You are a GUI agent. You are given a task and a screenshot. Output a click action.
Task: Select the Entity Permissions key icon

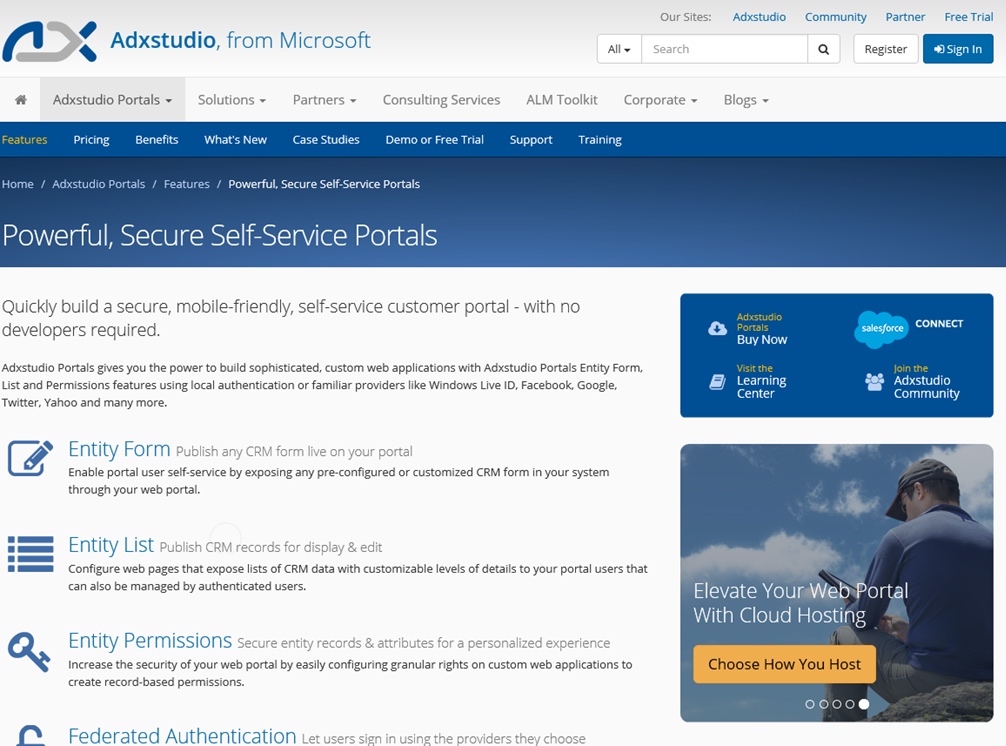(x=30, y=651)
